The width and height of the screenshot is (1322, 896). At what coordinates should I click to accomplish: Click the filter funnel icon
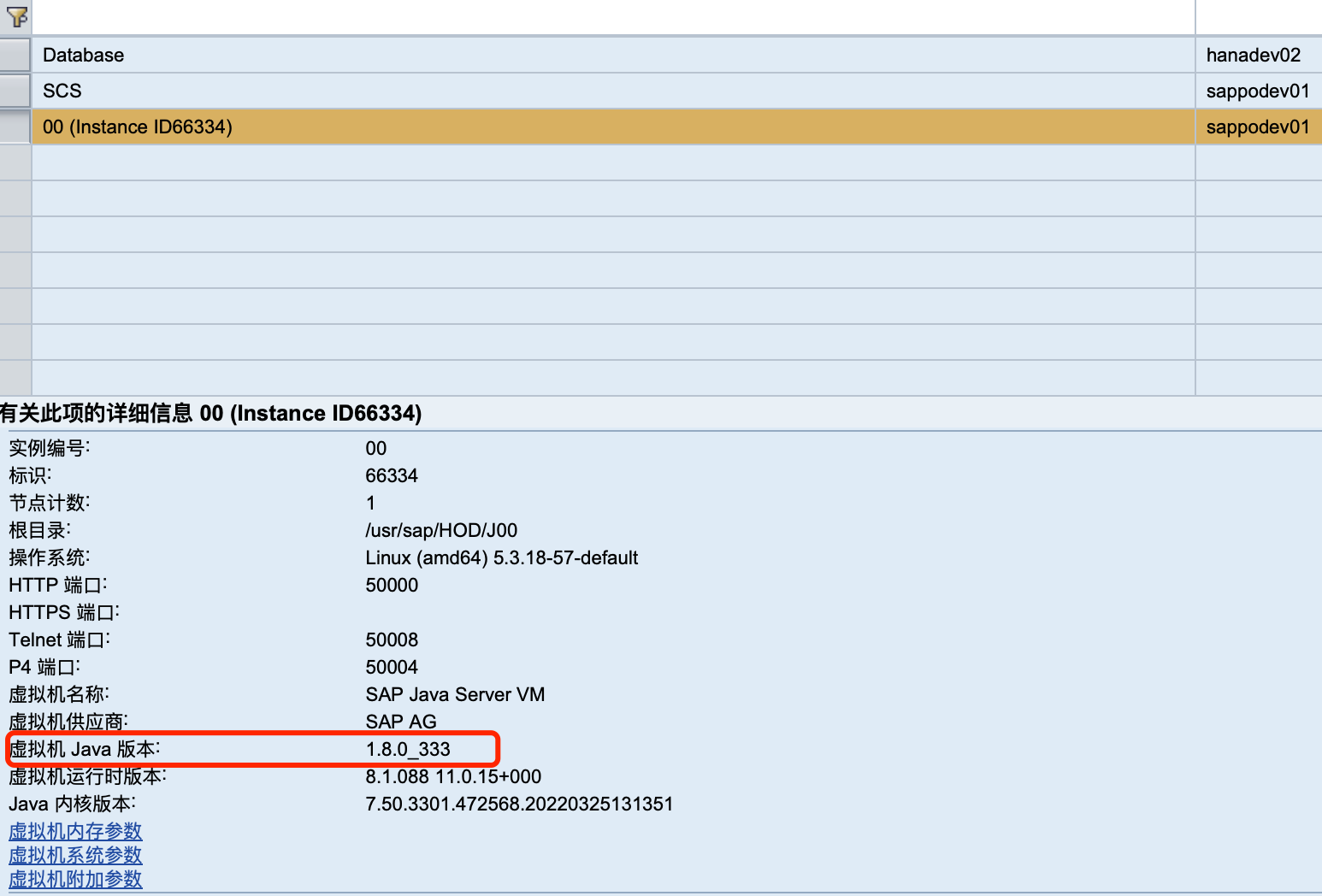click(x=16, y=16)
